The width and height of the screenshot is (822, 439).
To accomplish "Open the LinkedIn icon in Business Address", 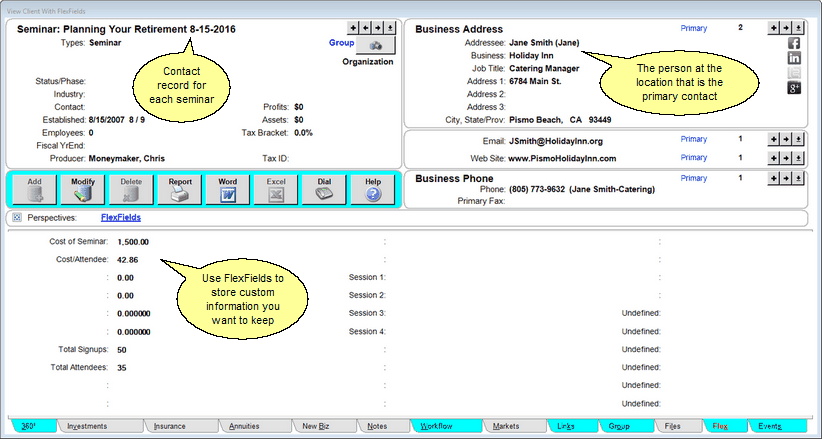I will (x=794, y=58).
